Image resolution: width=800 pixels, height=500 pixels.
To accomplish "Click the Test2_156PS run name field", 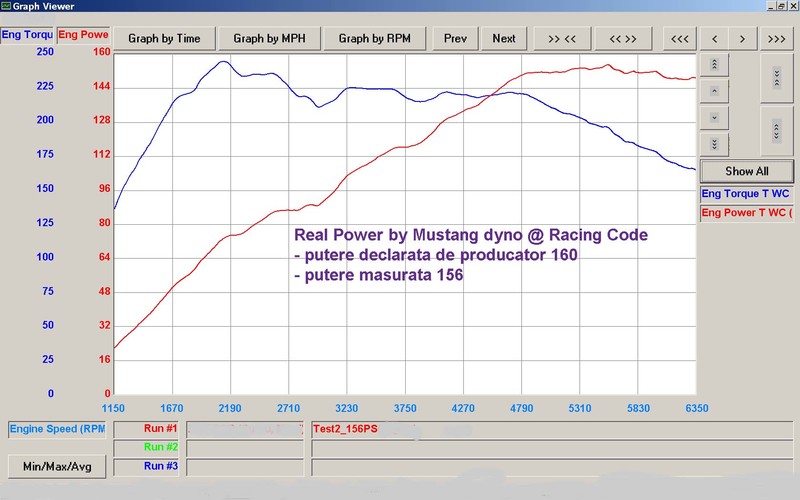I will pyautogui.click(x=552, y=430).
